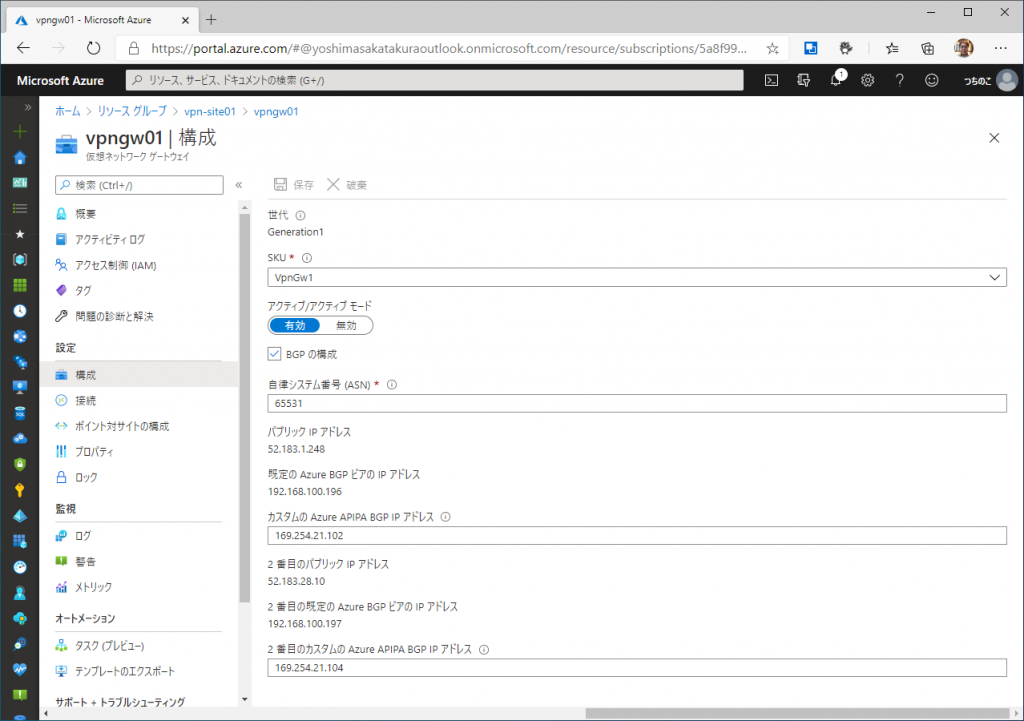Open the Edge favorites list icon

(x=892, y=48)
